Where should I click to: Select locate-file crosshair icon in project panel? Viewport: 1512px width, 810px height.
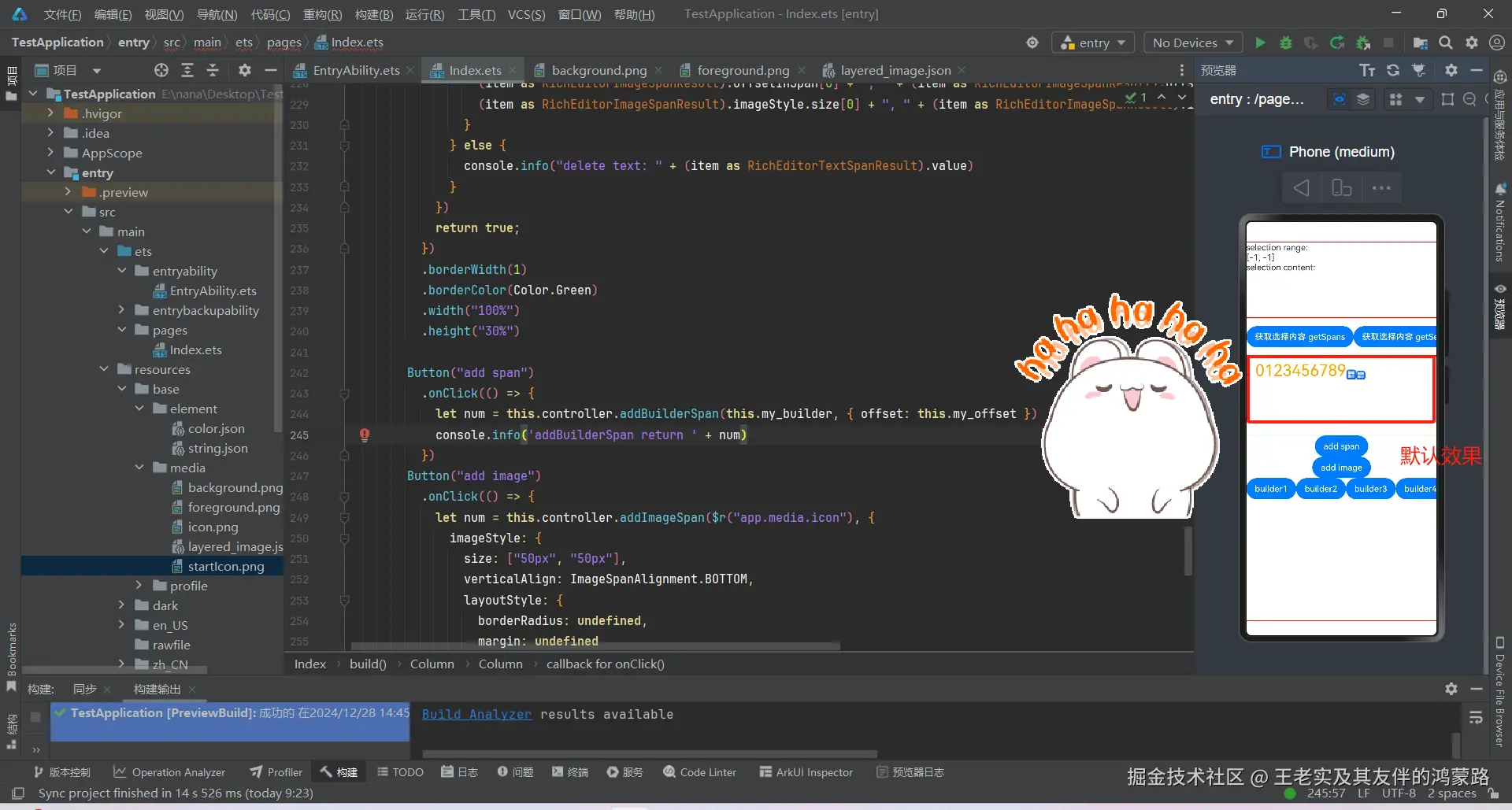point(161,70)
